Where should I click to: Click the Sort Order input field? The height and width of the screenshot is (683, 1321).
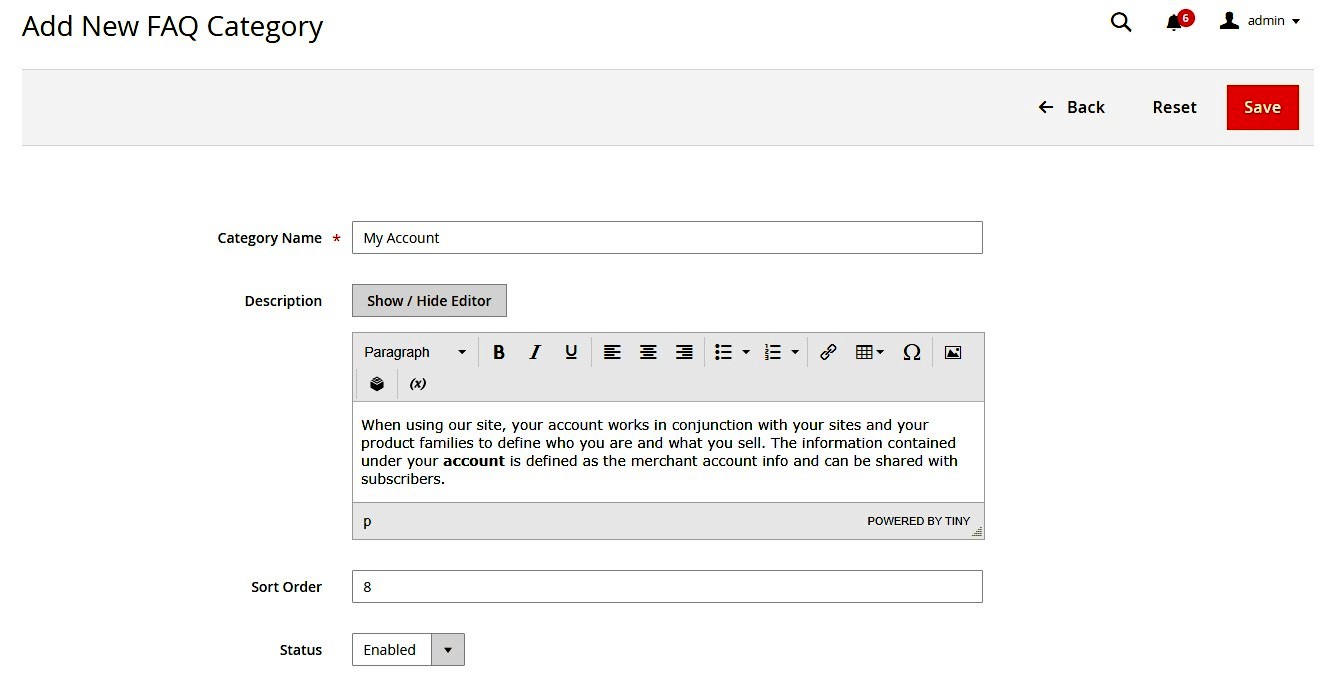[x=667, y=587]
